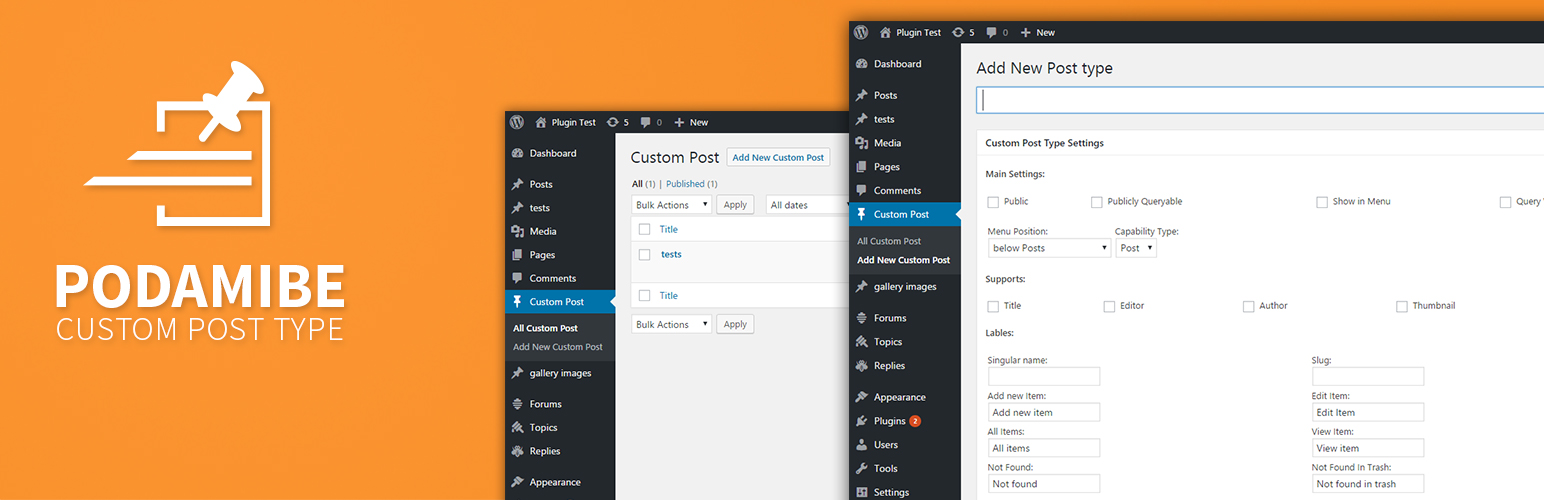Viewport: 1544px width, 500px height.
Task: Check the Title support checkbox
Action: pos(993,306)
